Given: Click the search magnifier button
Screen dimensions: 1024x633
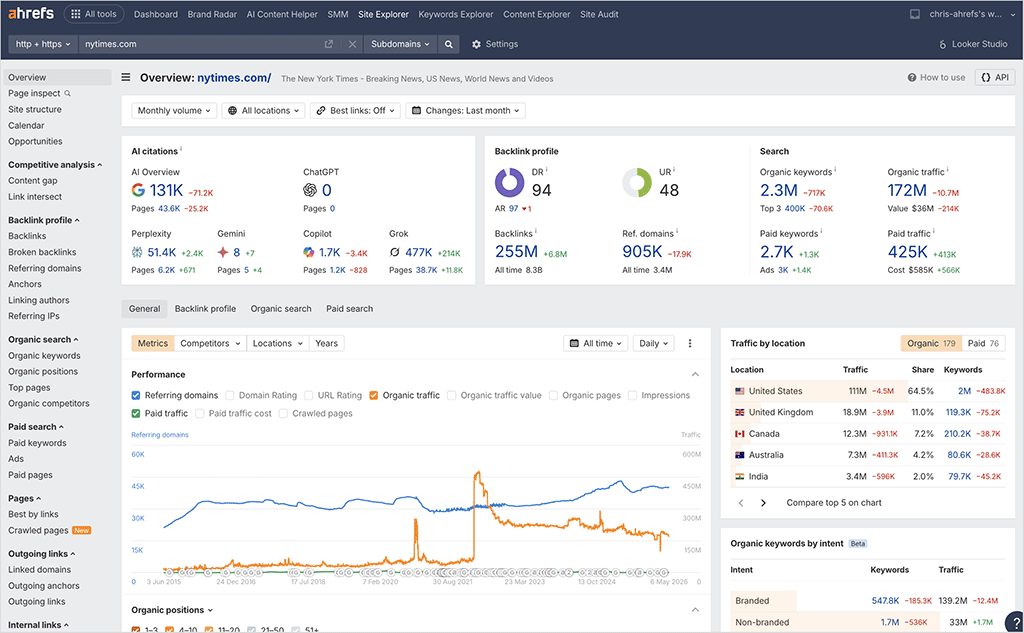Looking at the screenshot, I should 449,44.
